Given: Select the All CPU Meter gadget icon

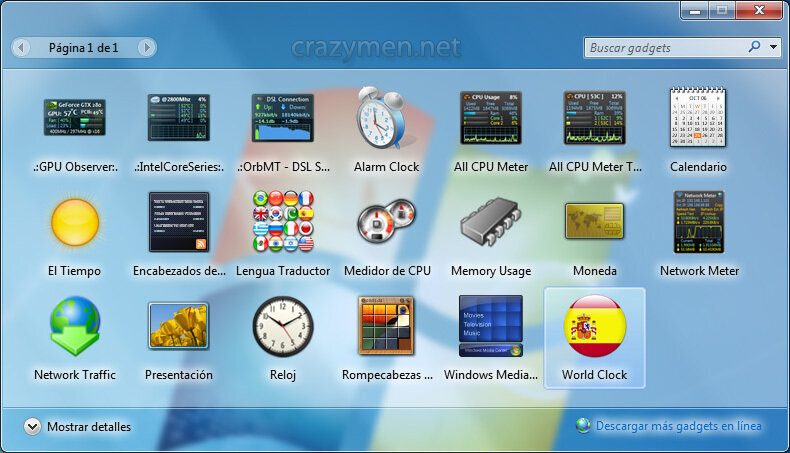Looking at the screenshot, I should coord(491,117).
